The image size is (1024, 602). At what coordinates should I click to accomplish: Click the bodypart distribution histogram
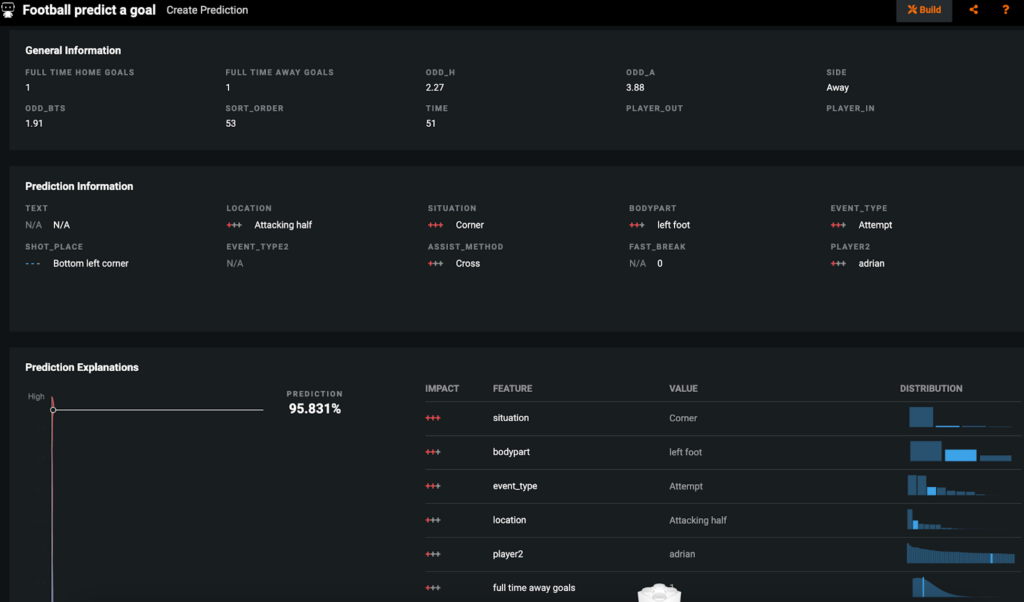coord(960,451)
